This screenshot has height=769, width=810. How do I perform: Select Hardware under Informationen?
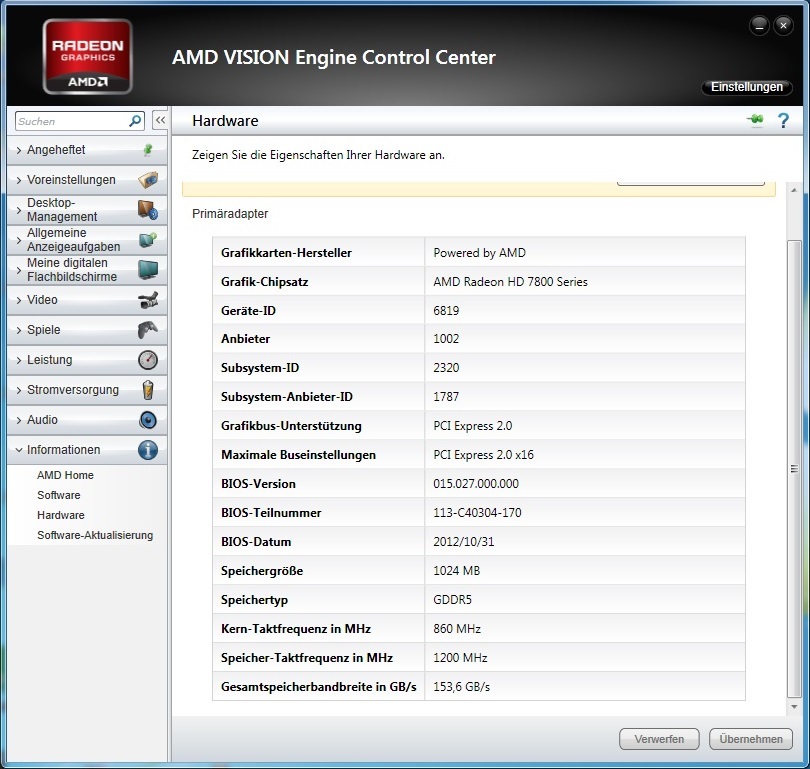tap(60, 515)
